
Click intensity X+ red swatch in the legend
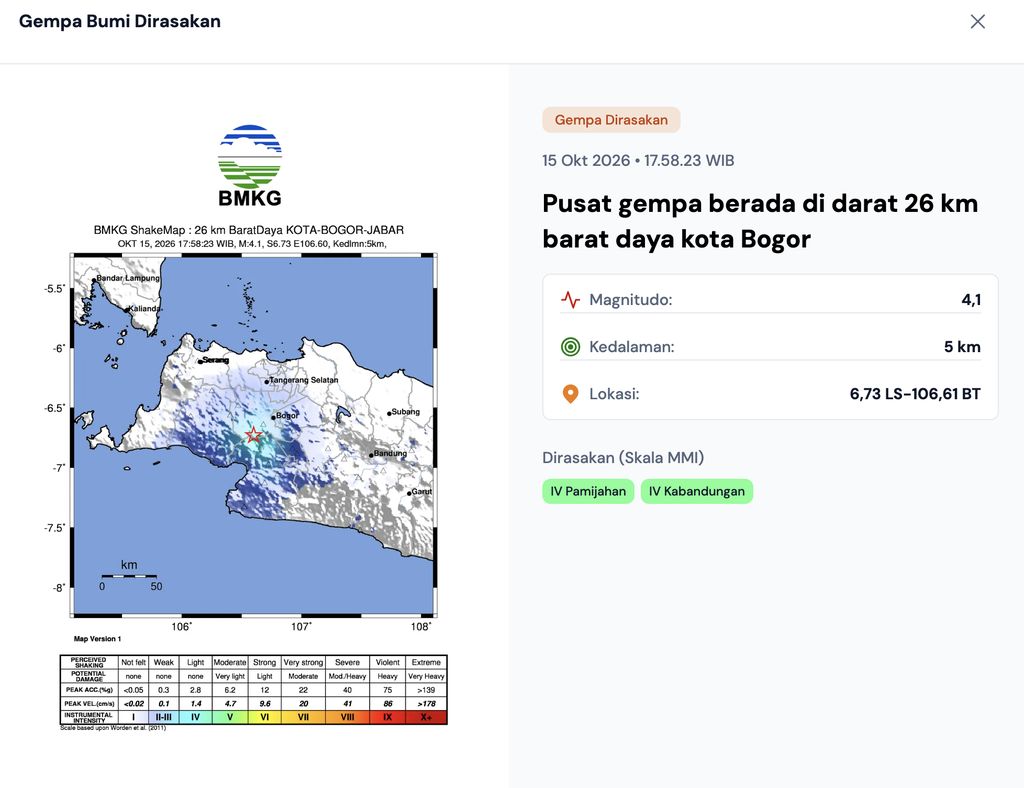(426, 717)
